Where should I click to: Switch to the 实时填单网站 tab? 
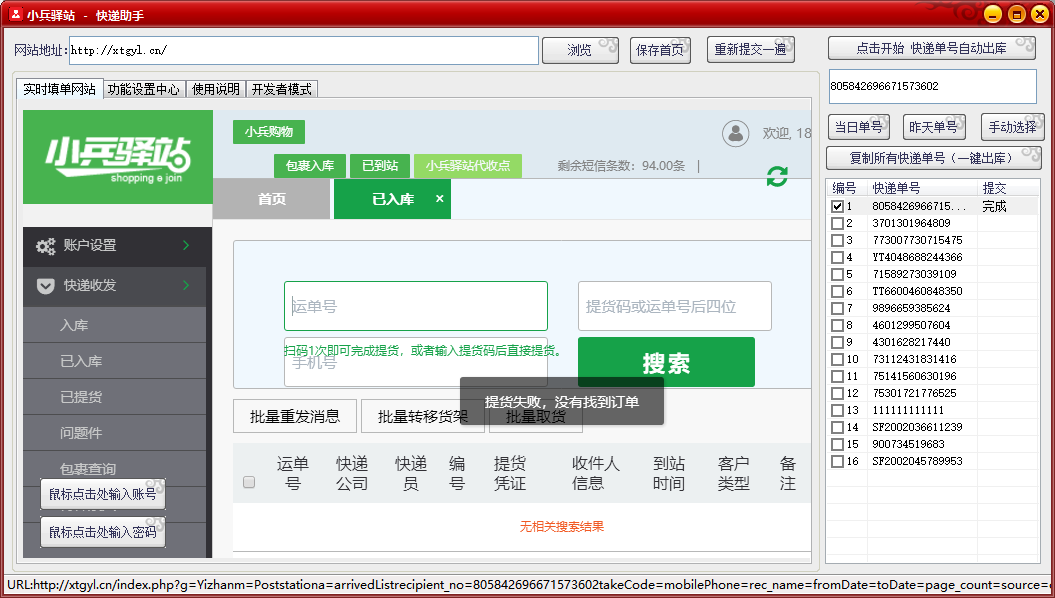pyautogui.click(x=60, y=89)
